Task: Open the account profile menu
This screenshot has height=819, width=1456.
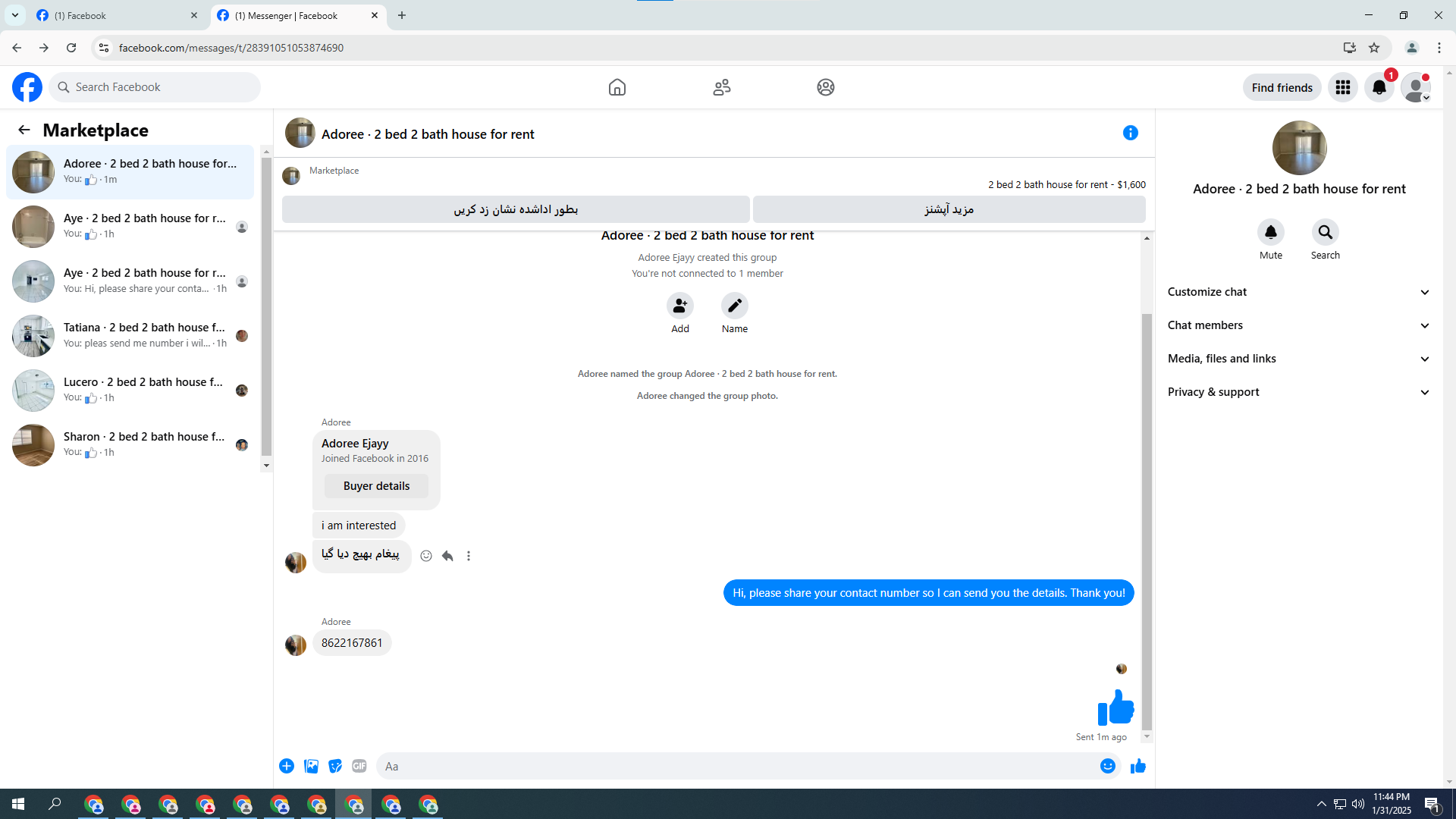Action: click(1416, 87)
